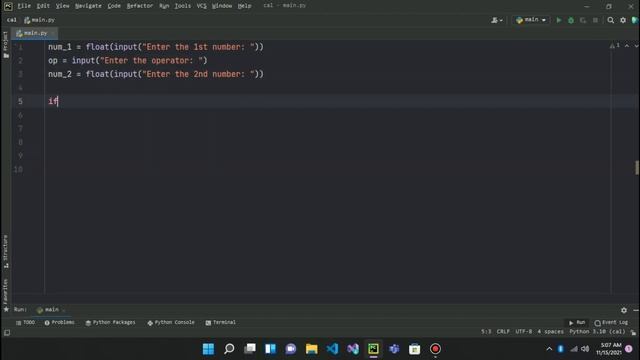Open Visual Studio from taskbar

tap(353, 349)
